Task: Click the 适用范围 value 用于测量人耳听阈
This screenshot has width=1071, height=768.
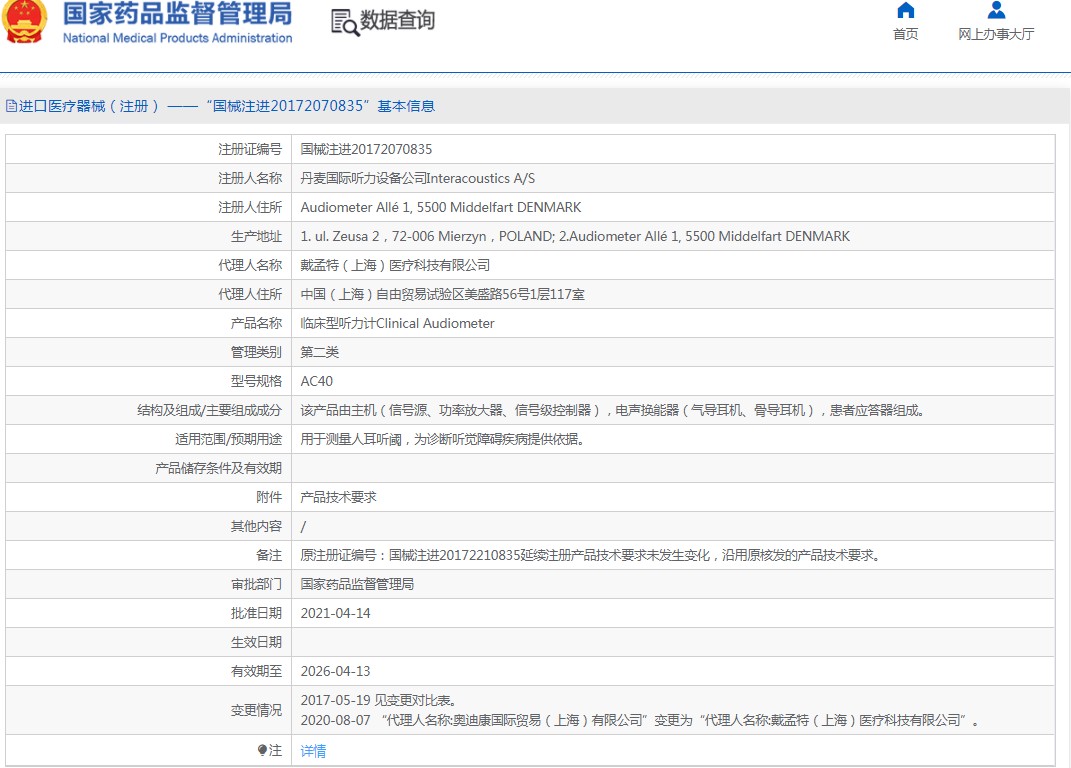Action: point(443,439)
